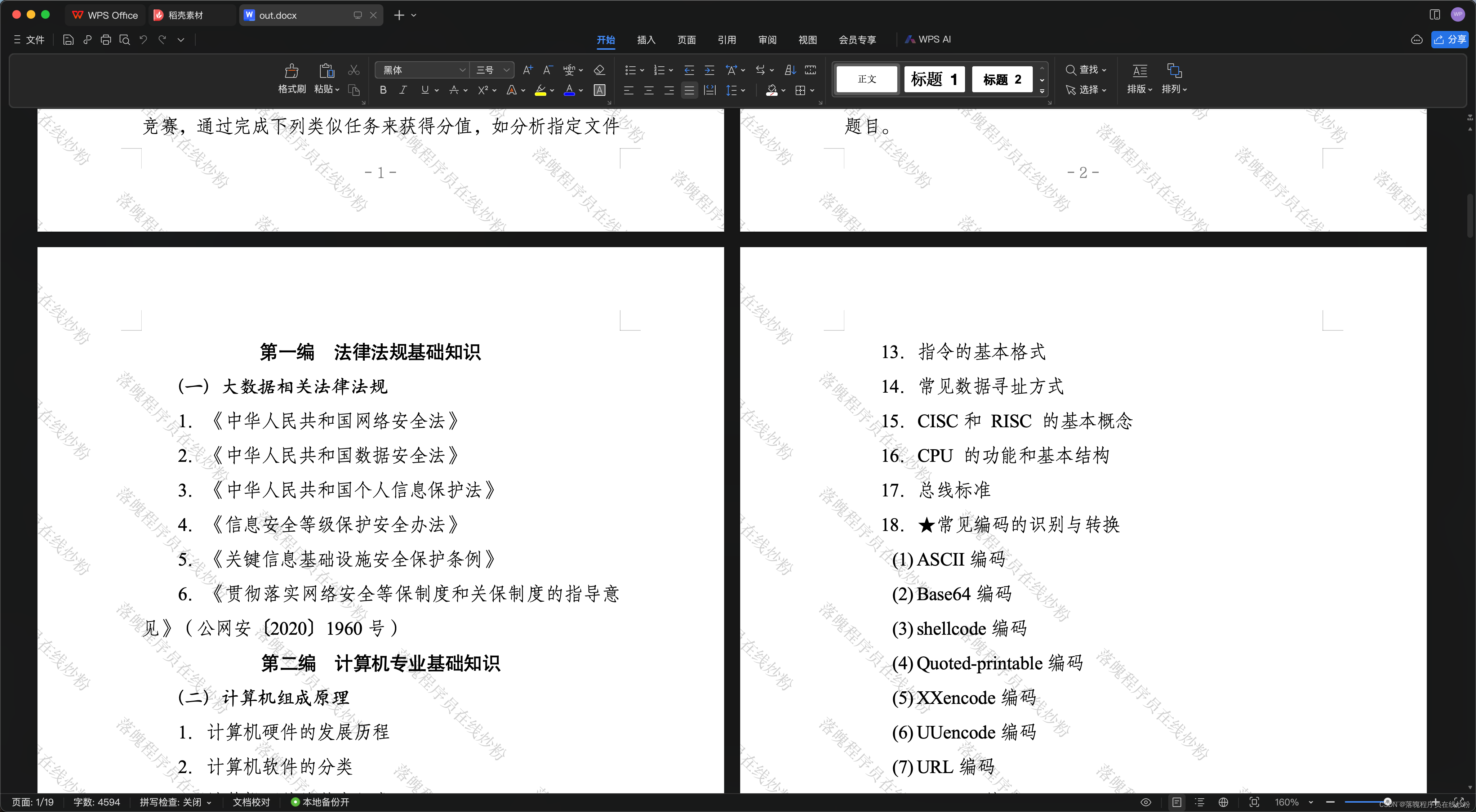Open spell check (拼写检查) dropdown

pos(175,802)
